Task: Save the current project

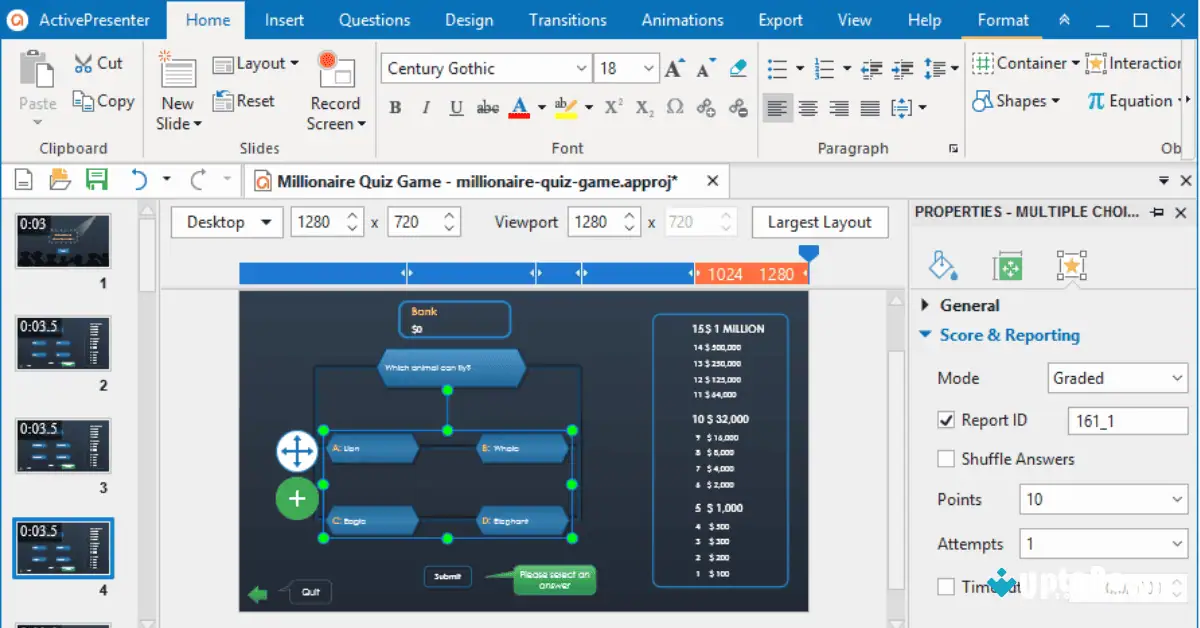Action: coord(95,180)
